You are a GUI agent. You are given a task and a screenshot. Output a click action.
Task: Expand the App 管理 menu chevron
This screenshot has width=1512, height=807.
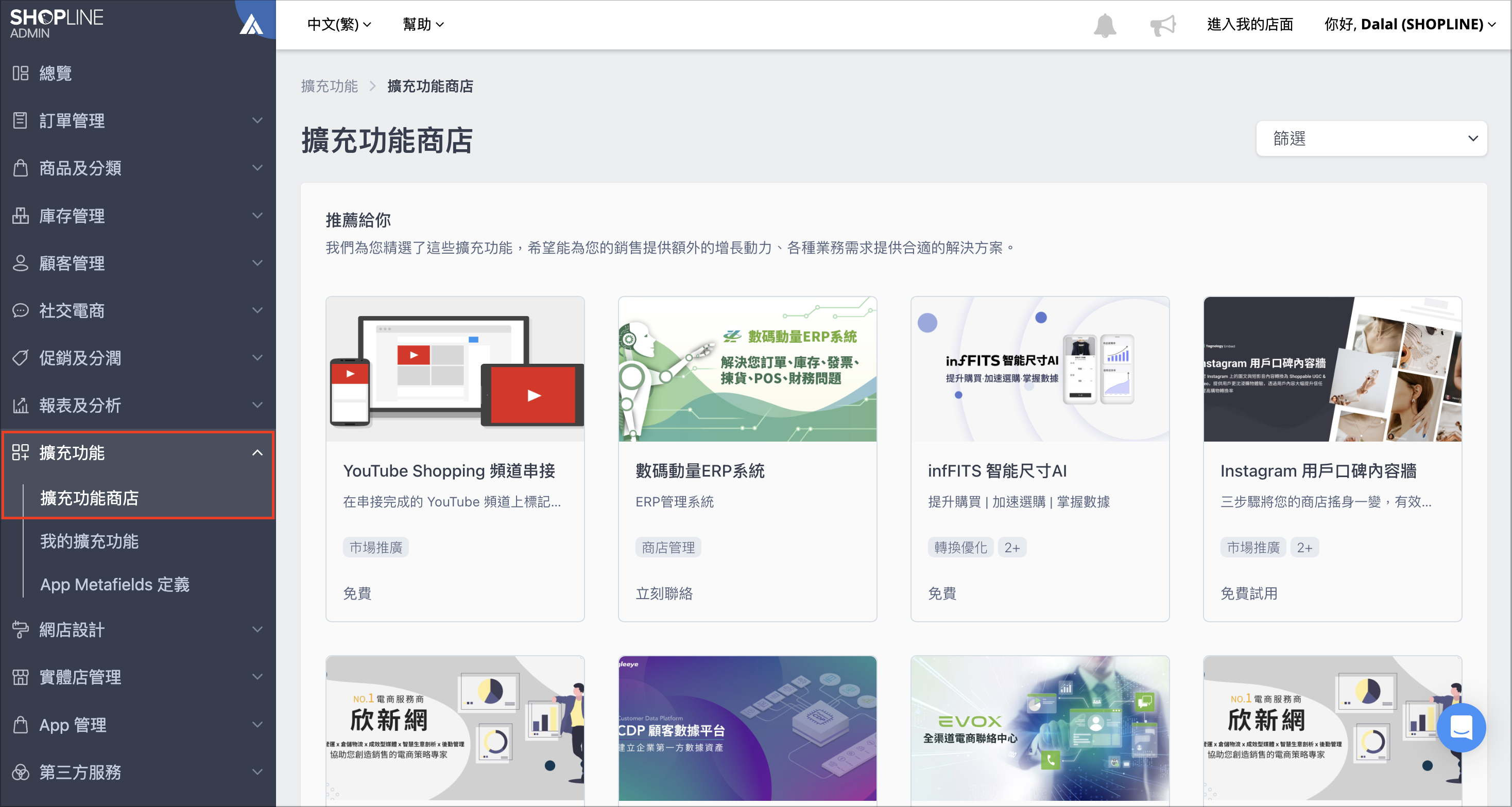click(x=257, y=725)
